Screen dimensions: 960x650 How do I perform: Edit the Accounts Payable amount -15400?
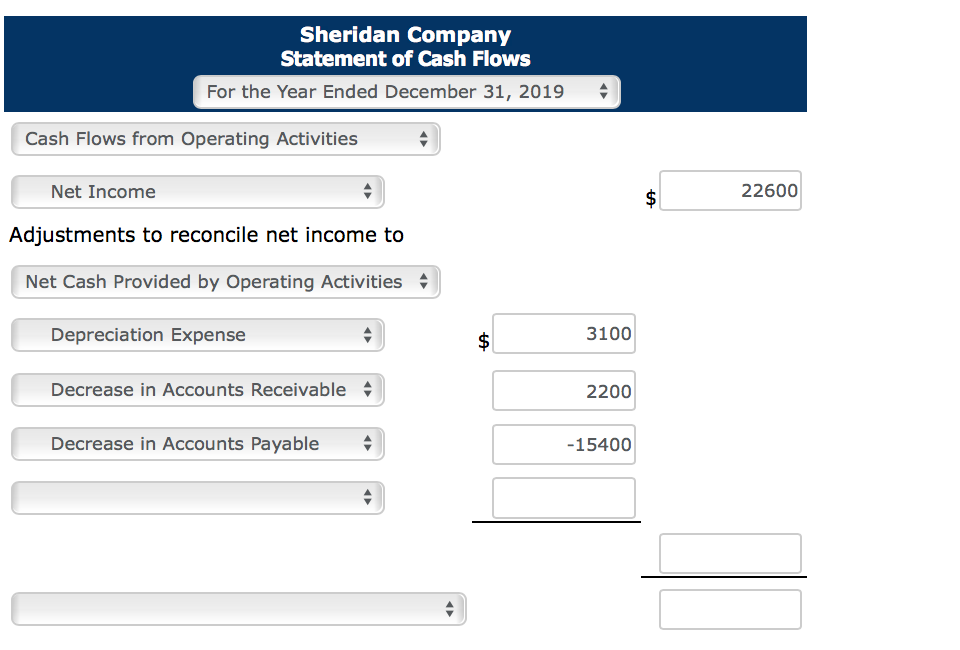[563, 445]
